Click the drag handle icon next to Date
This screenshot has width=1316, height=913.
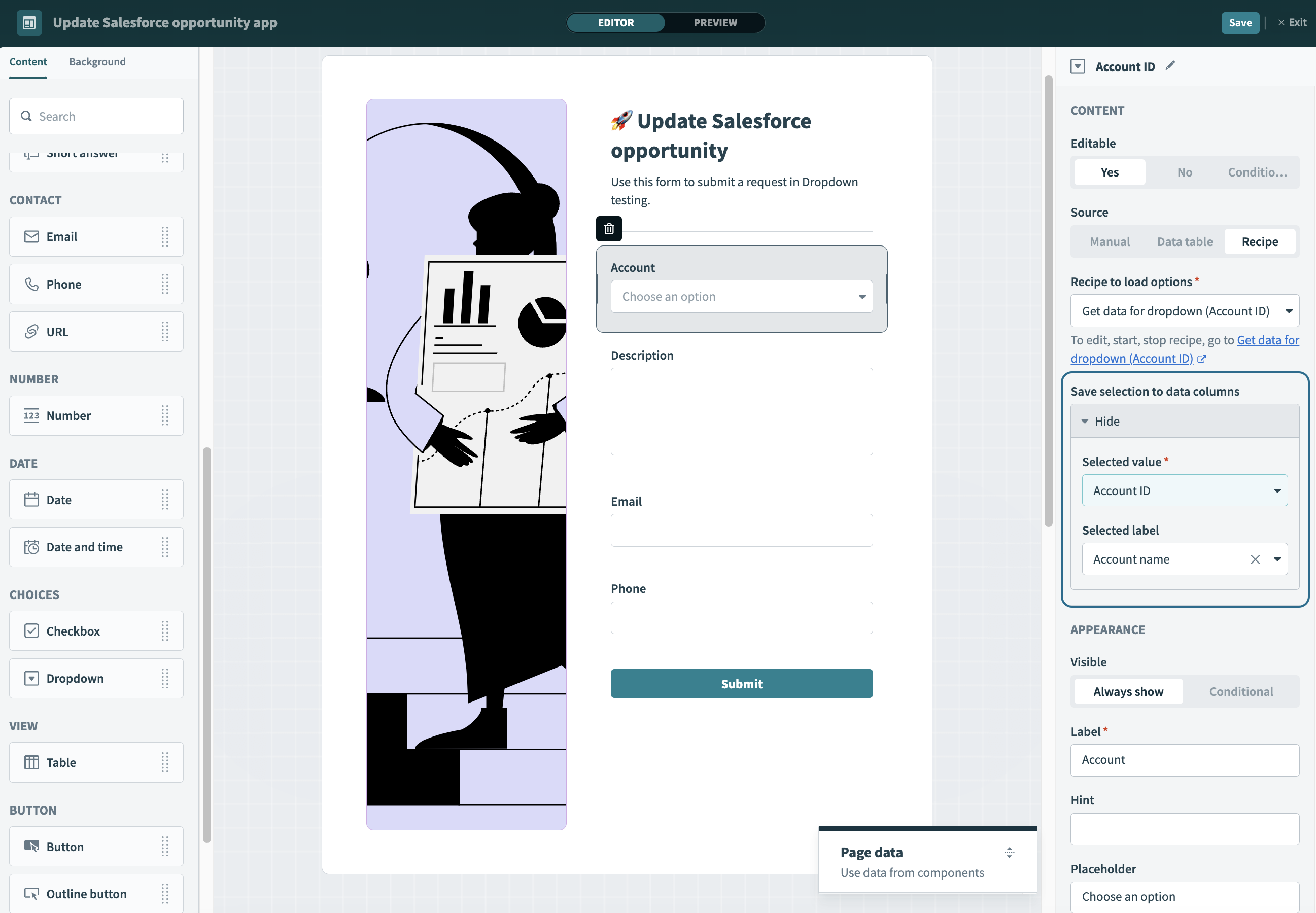[165, 498]
